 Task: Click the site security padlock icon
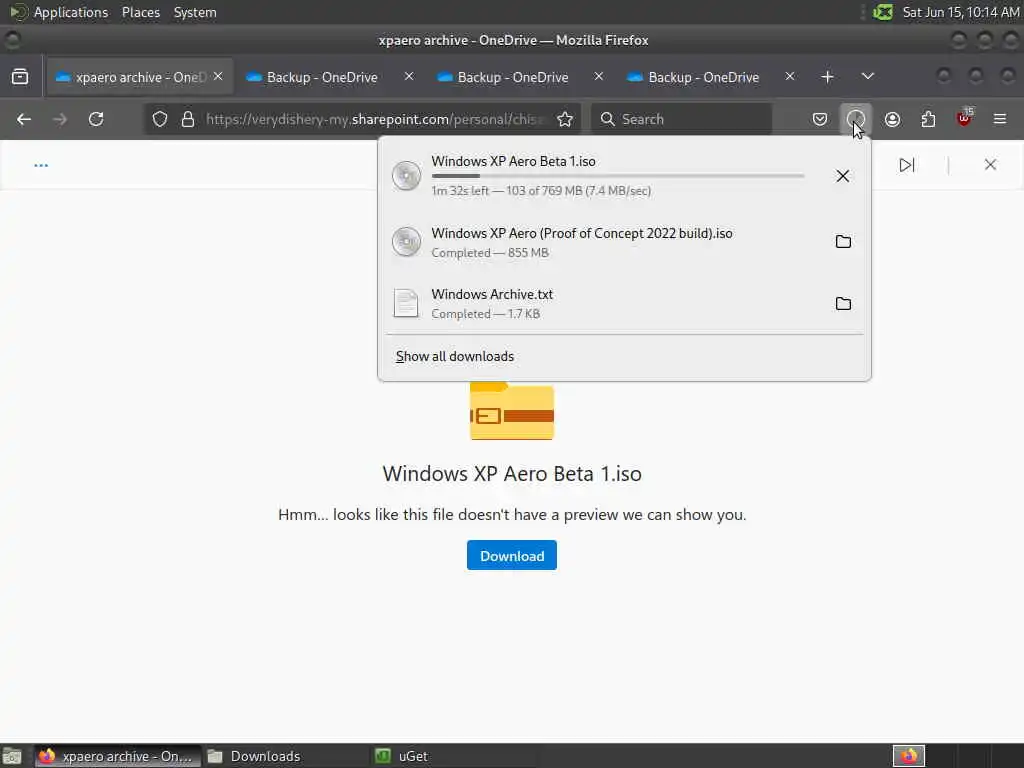tap(188, 120)
